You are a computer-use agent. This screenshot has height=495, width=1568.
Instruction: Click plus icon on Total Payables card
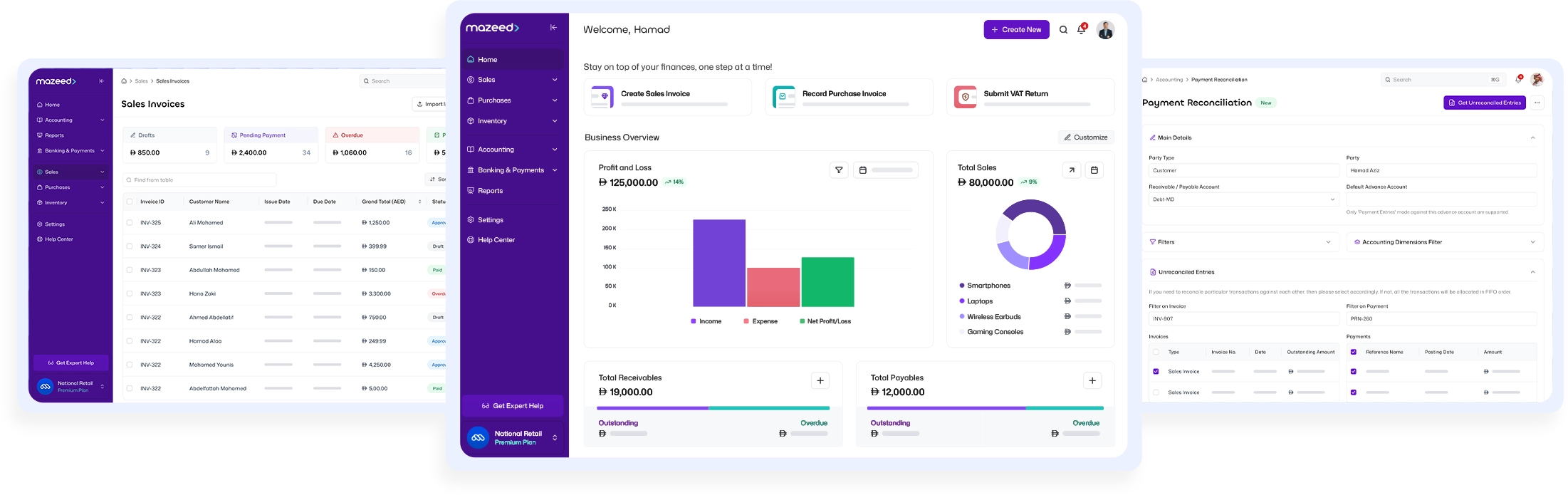[x=1092, y=381]
